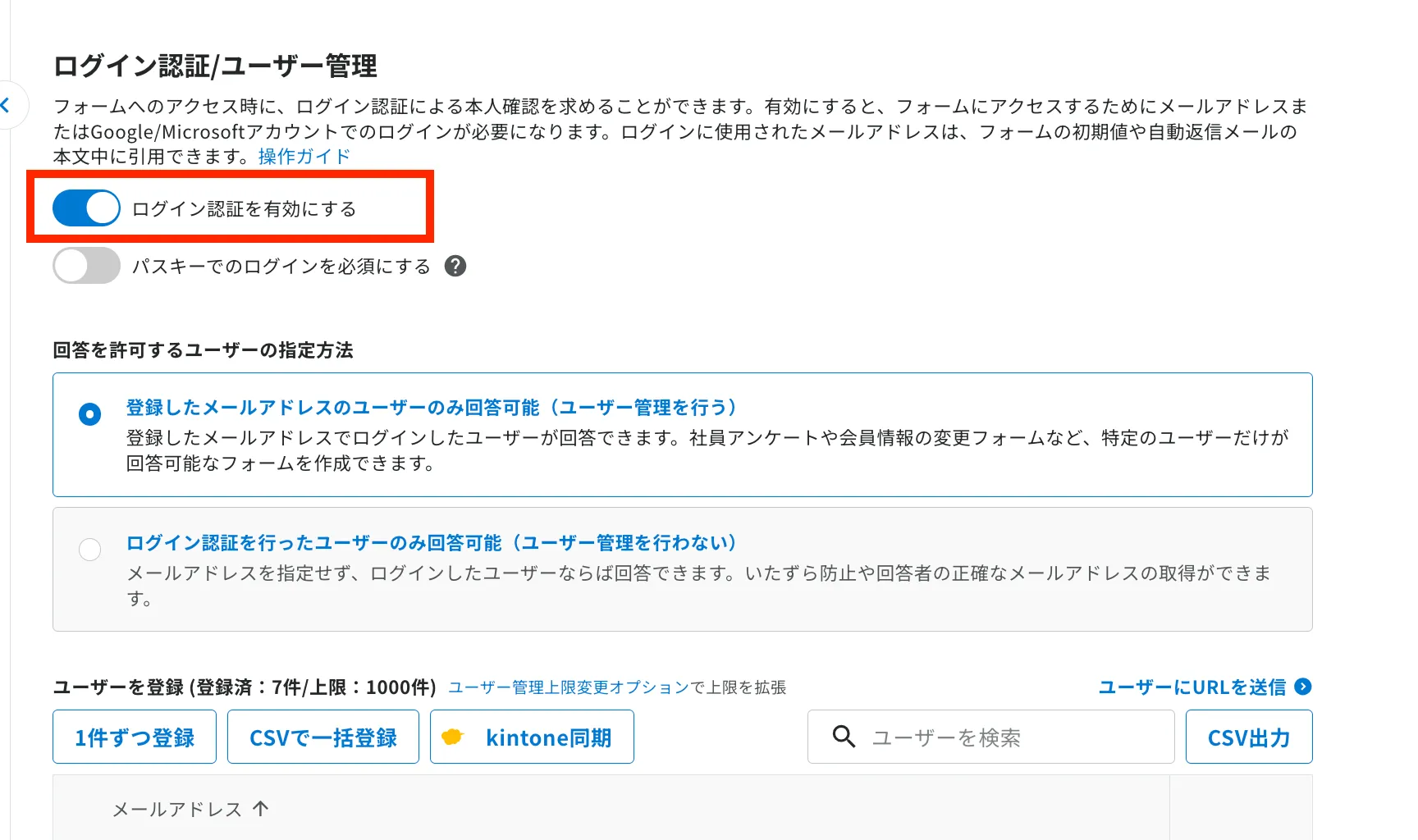Disable the ログイン認証を有効にする toggle
The height and width of the screenshot is (840, 1418).
click(86, 208)
